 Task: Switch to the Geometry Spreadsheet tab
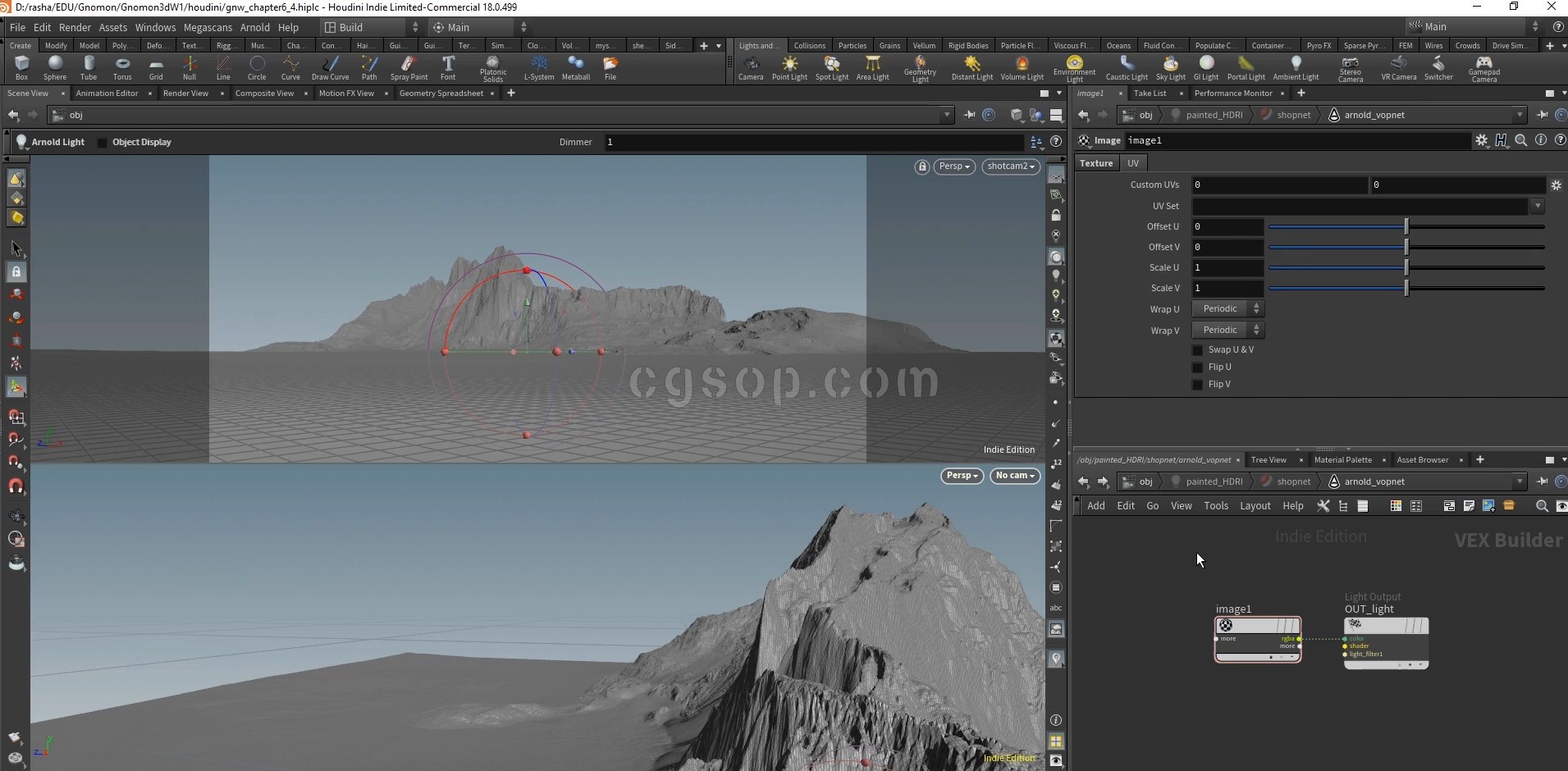441,94
